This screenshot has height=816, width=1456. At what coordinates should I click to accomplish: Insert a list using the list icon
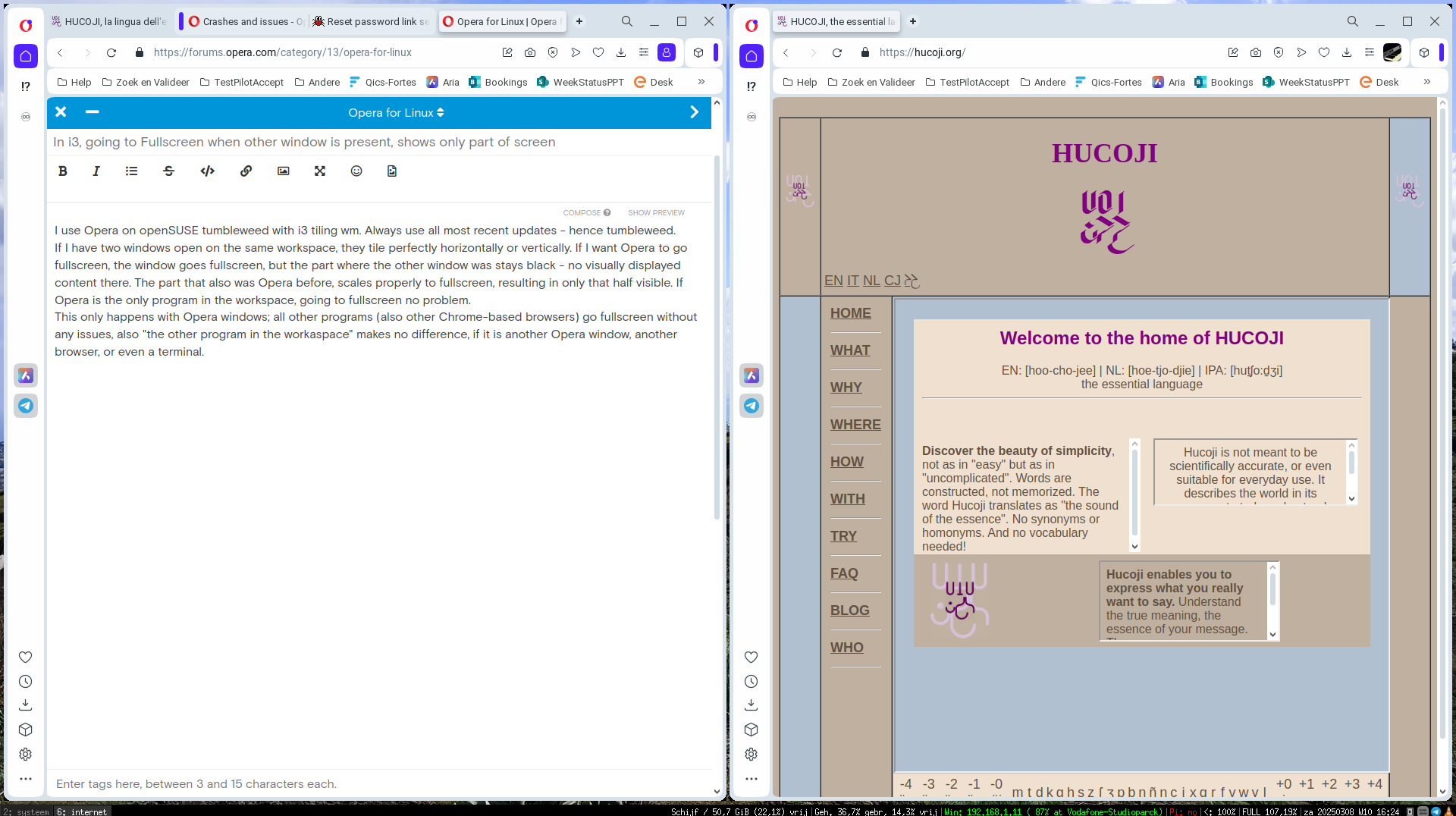[x=131, y=171]
